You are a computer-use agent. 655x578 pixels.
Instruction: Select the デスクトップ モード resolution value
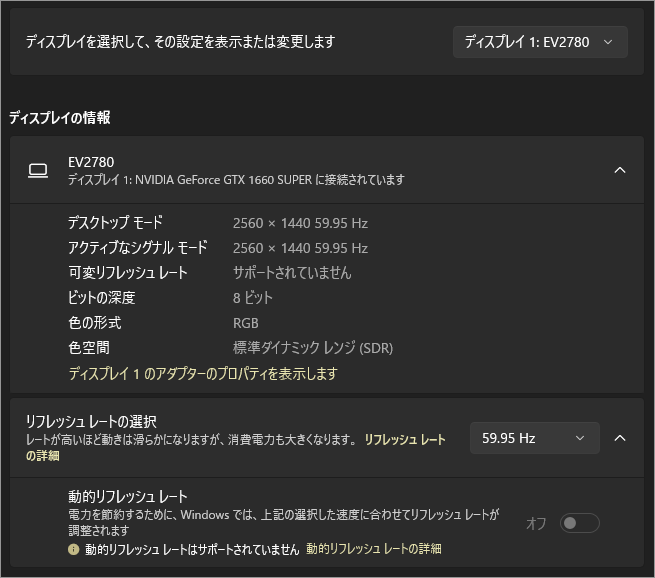click(x=300, y=223)
